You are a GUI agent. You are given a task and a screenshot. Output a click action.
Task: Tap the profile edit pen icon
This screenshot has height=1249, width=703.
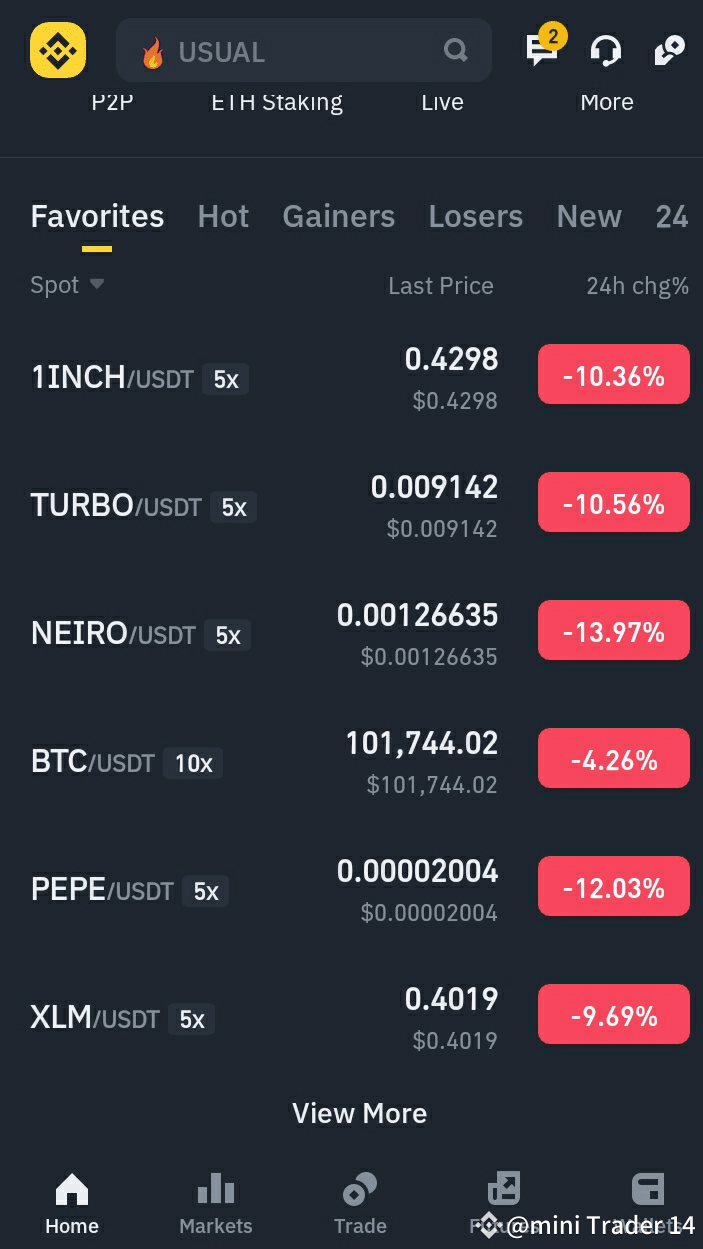click(x=667, y=50)
